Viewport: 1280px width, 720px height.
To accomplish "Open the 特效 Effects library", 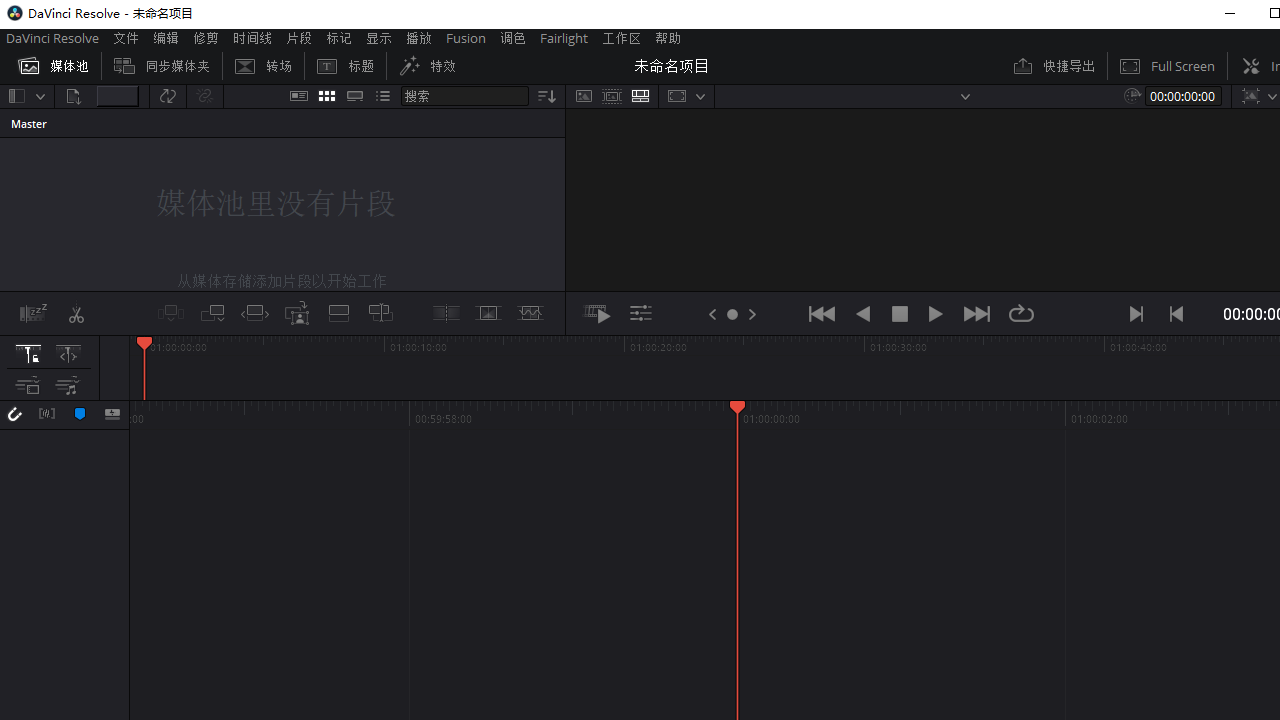I will tap(428, 66).
